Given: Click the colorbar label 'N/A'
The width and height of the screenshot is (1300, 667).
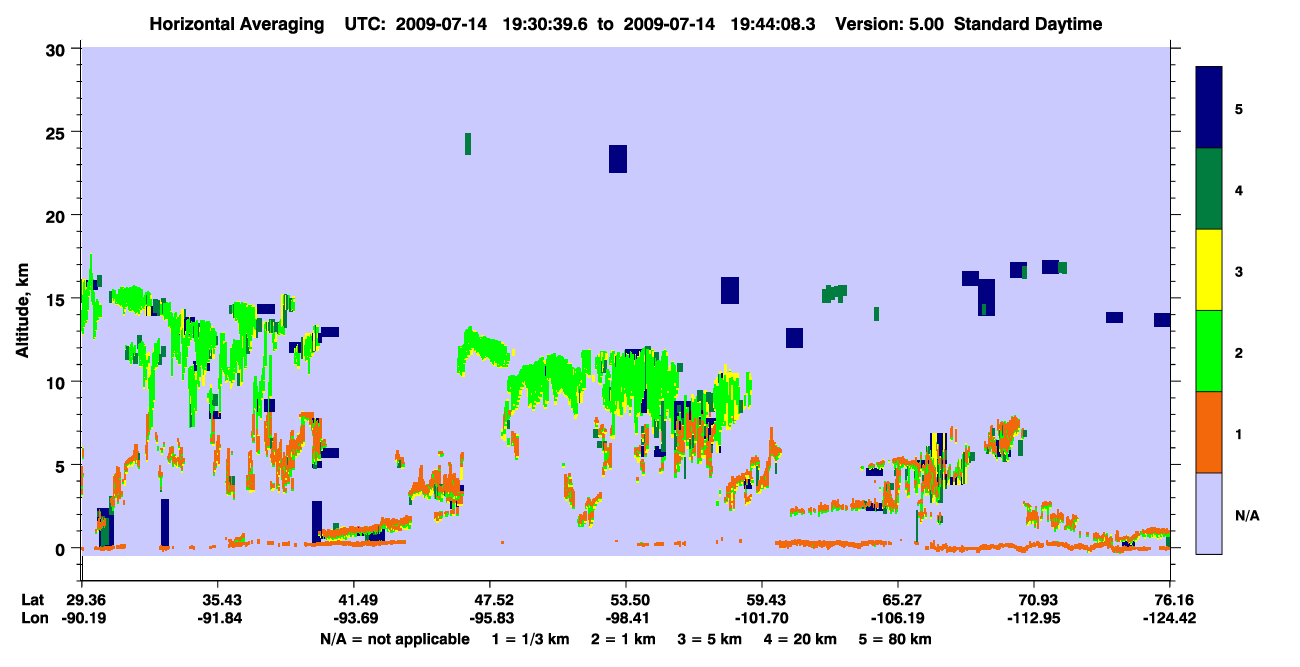Looking at the screenshot, I should [x=1246, y=515].
